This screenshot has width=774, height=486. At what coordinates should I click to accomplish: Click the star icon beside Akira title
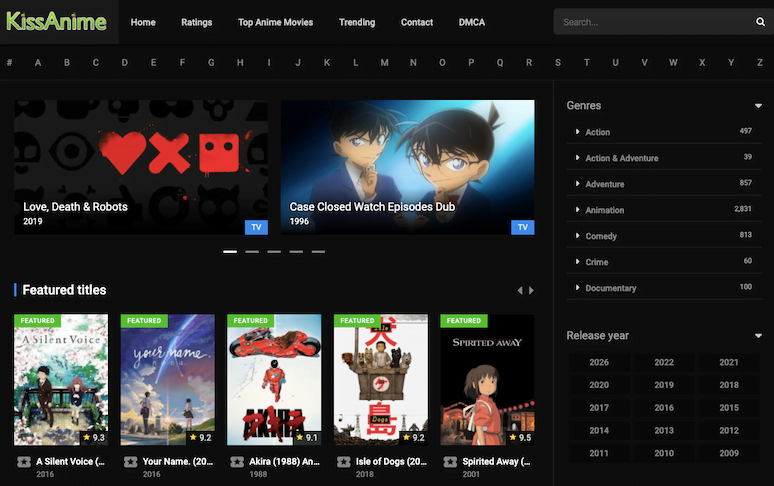click(x=237, y=462)
